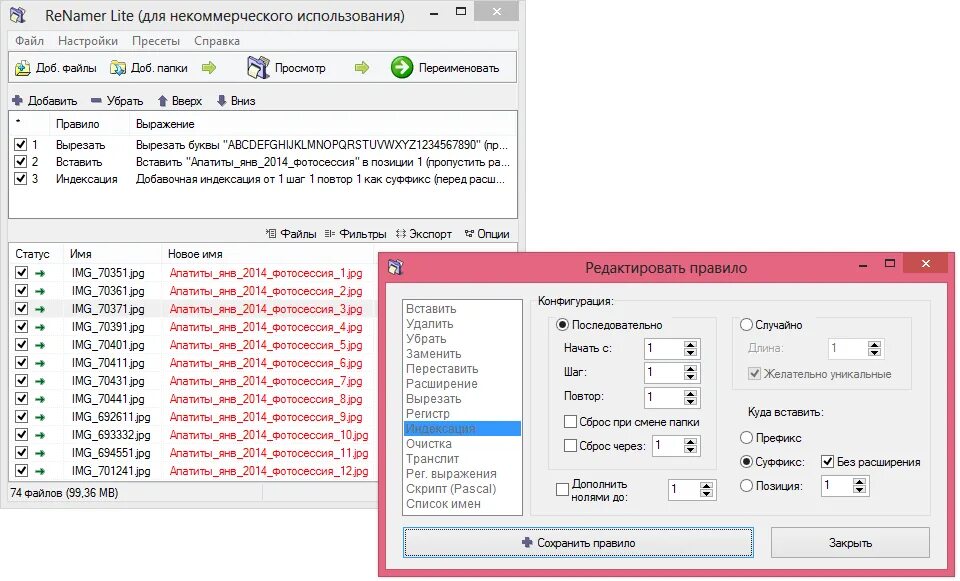Uncheck file IMG_70371.jpg checkbox
This screenshot has width=960, height=581.
[x=21, y=309]
